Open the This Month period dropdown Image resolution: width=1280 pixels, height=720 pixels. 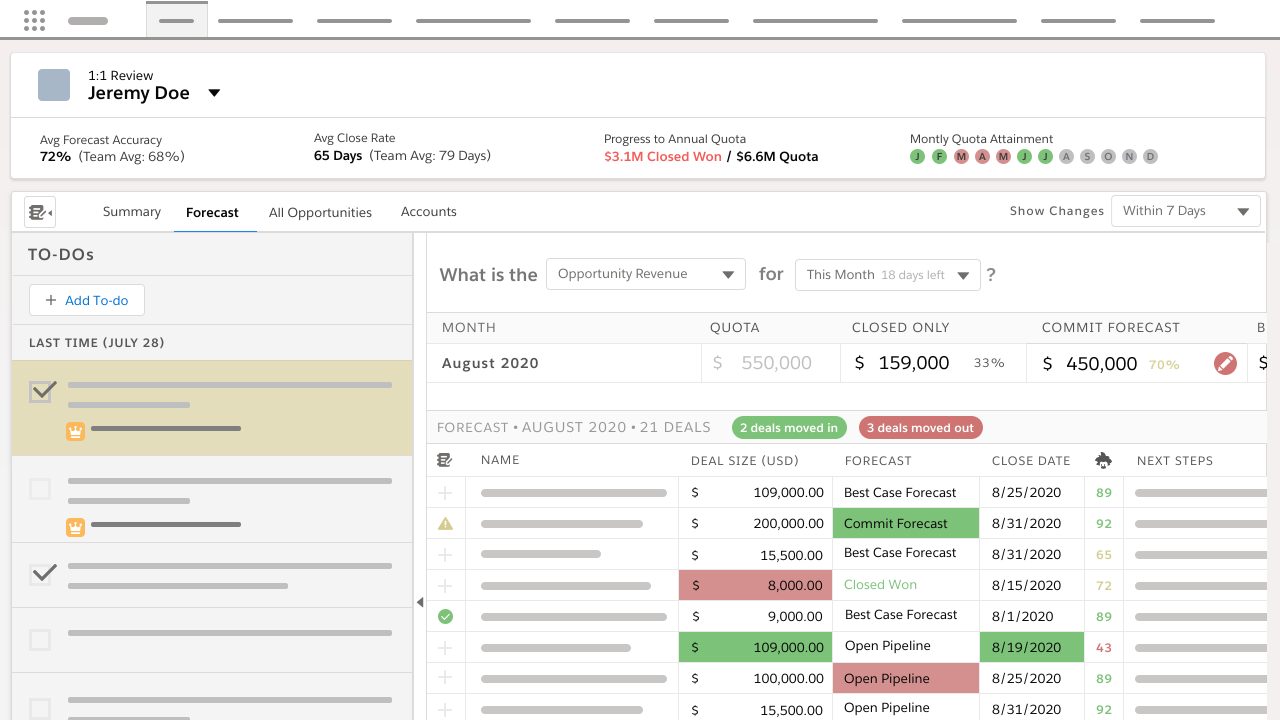coord(887,275)
